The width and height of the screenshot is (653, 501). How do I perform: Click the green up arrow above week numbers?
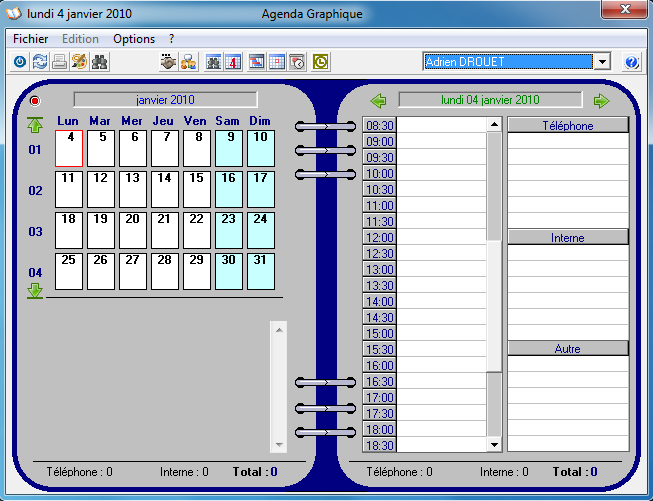click(x=35, y=125)
